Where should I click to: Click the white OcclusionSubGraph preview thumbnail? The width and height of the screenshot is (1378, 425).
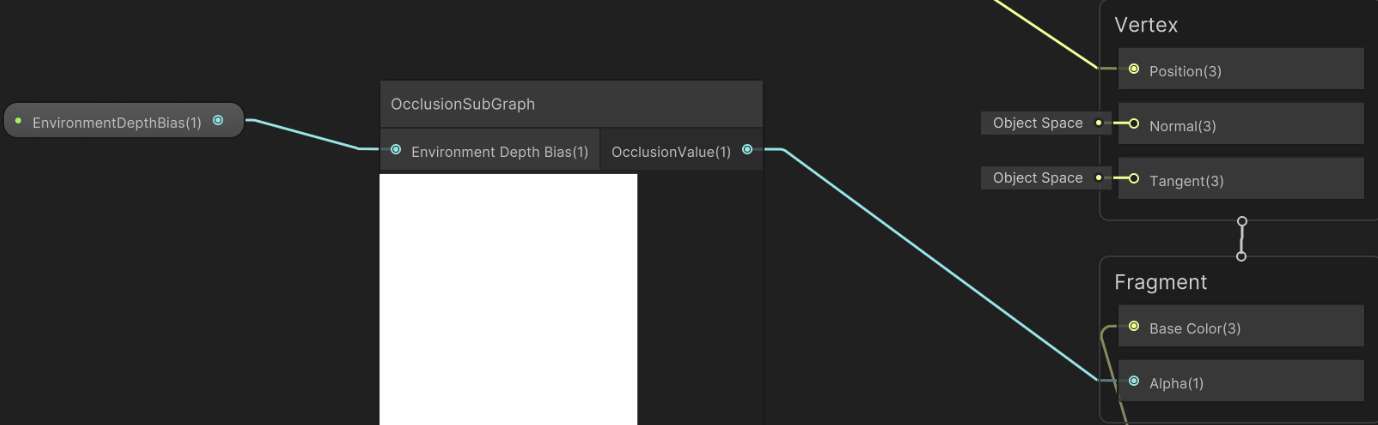point(508,298)
